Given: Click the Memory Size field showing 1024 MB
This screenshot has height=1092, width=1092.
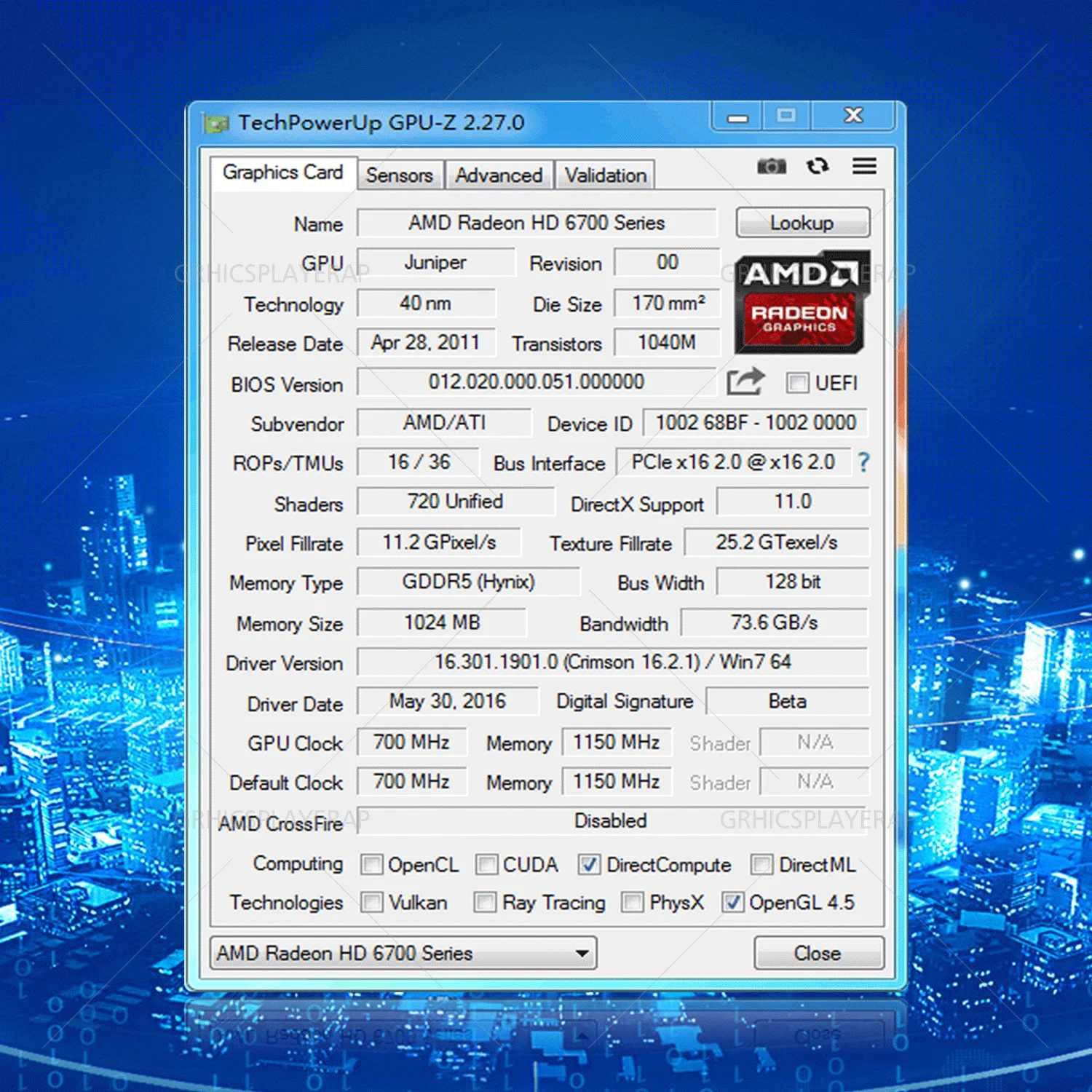Looking at the screenshot, I should point(442,622).
